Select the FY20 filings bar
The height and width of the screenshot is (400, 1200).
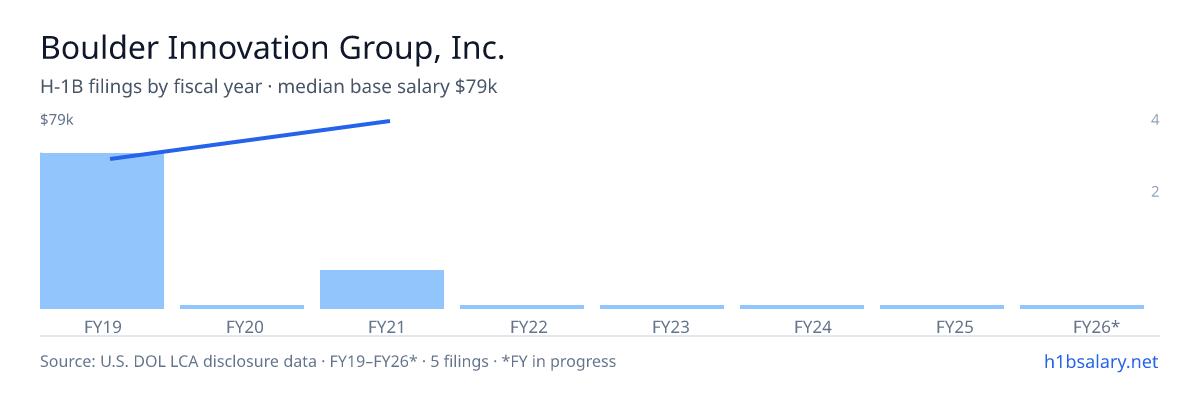(x=242, y=307)
